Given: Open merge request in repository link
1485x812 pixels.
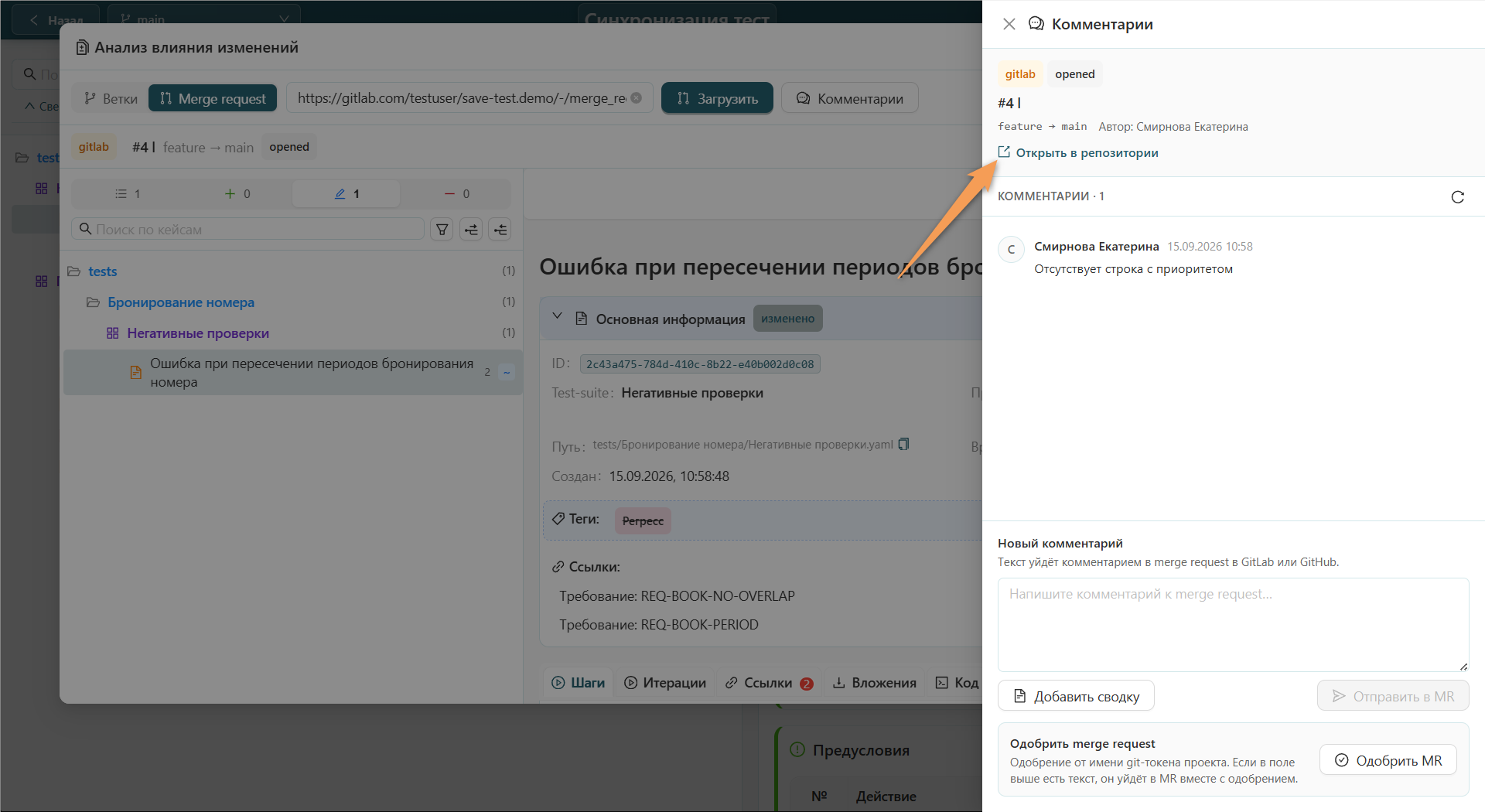Looking at the screenshot, I should click(x=1078, y=152).
